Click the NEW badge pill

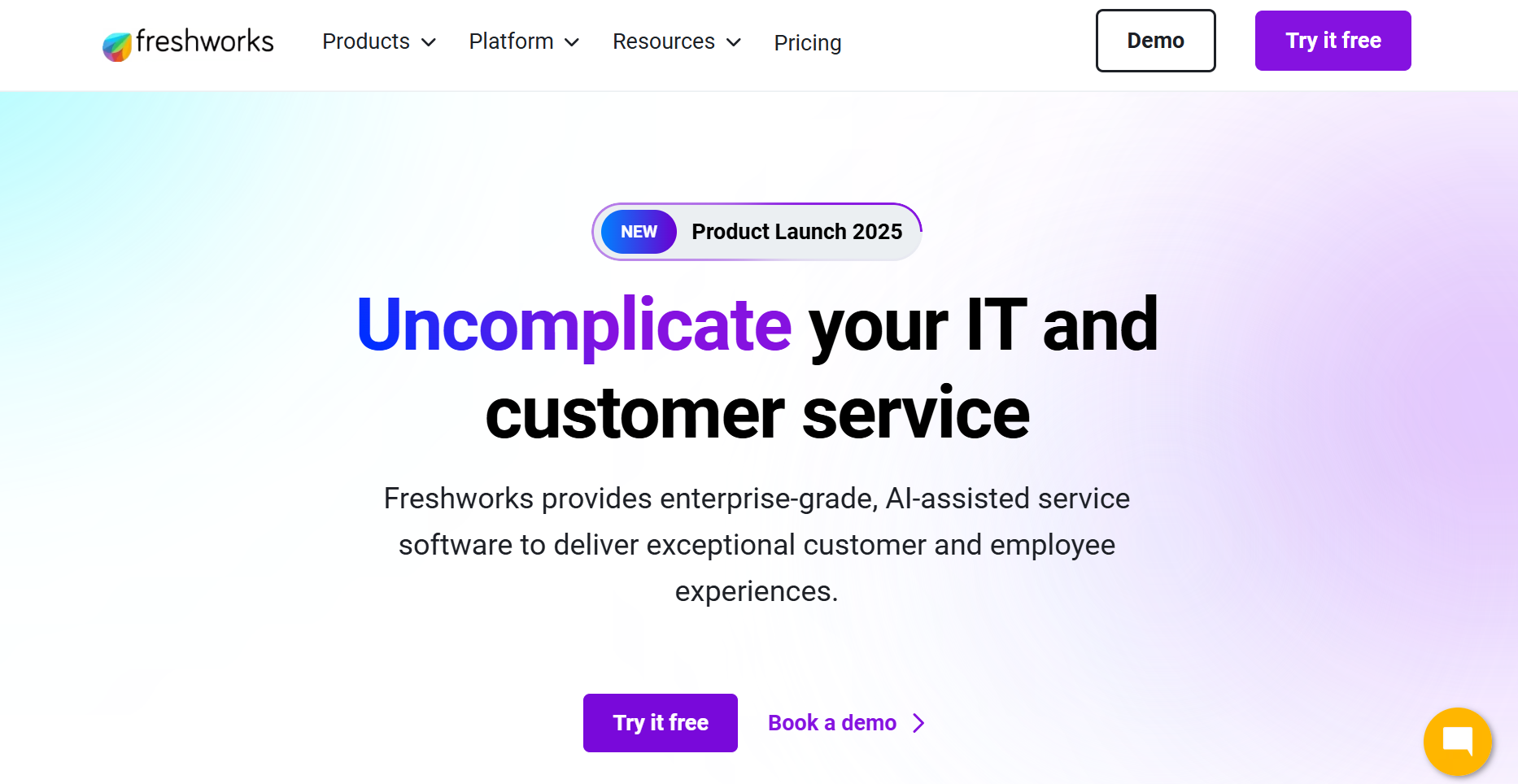click(639, 232)
